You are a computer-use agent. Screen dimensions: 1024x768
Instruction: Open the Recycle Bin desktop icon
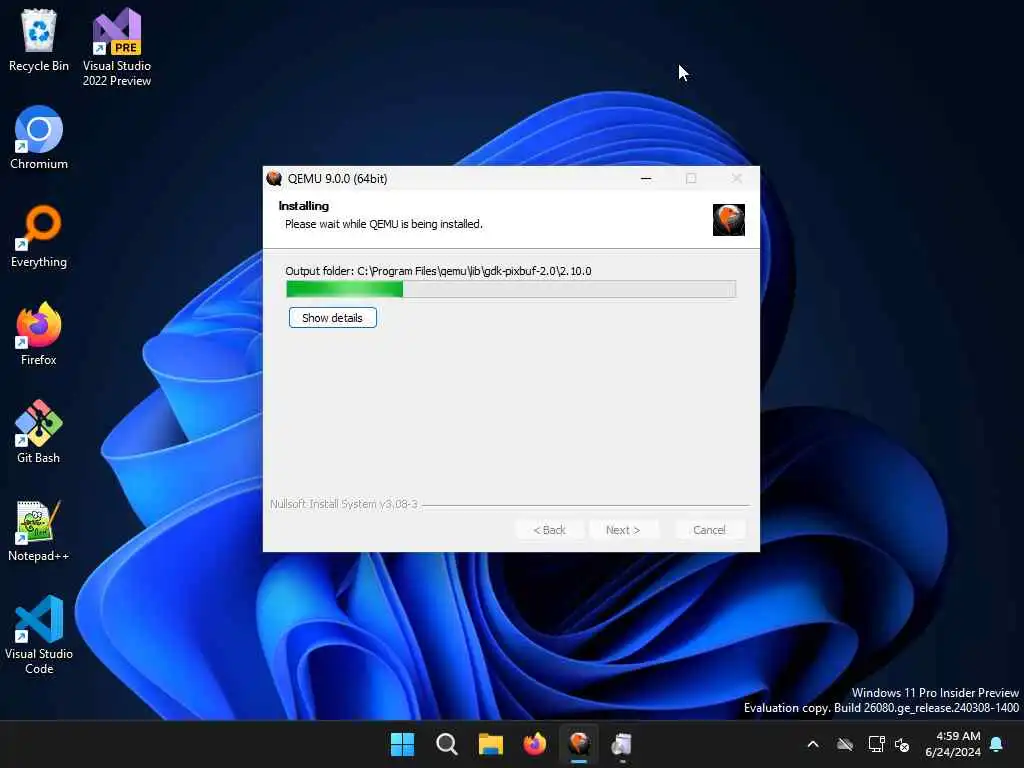(x=39, y=40)
